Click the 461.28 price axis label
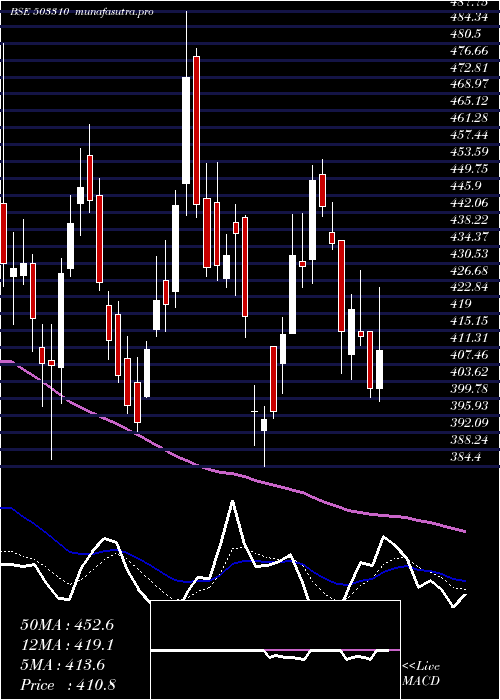Viewport: 500px width, 700px height. (x=469, y=120)
